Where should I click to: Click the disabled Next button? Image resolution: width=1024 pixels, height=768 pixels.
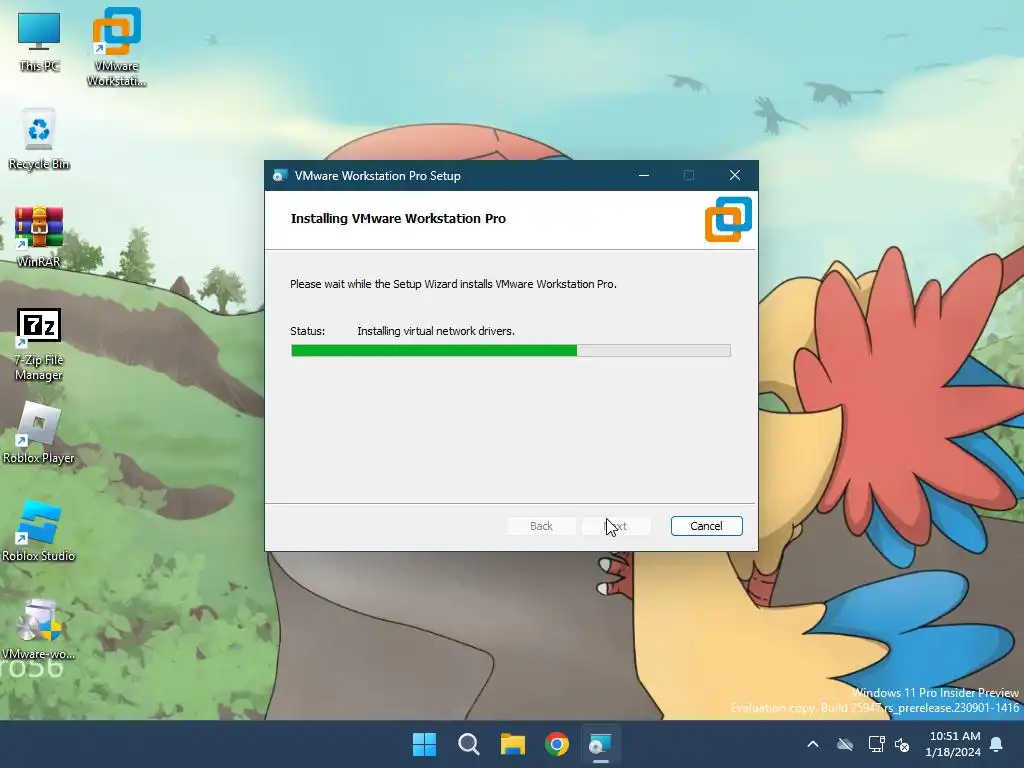[x=616, y=526]
